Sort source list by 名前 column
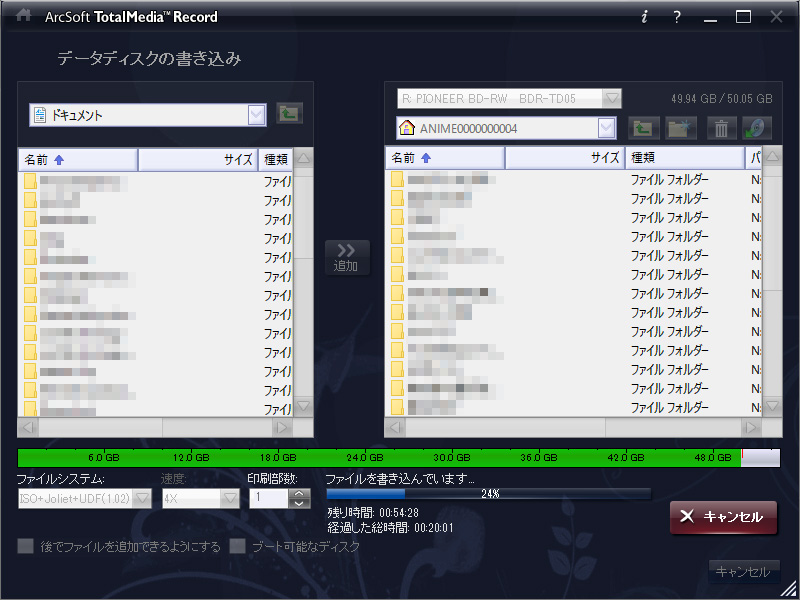 [78, 160]
